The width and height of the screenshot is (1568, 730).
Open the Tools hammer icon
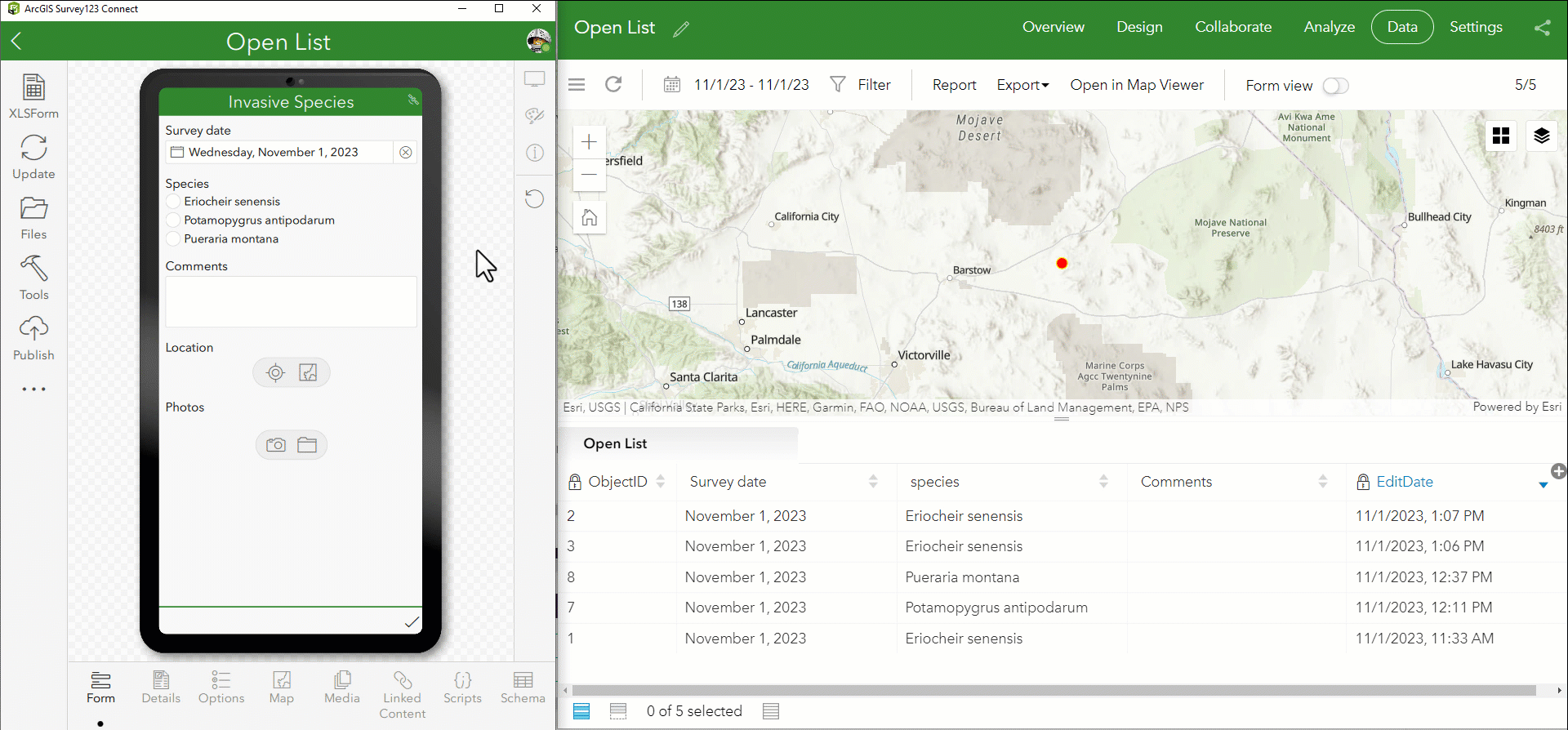tap(33, 278)
